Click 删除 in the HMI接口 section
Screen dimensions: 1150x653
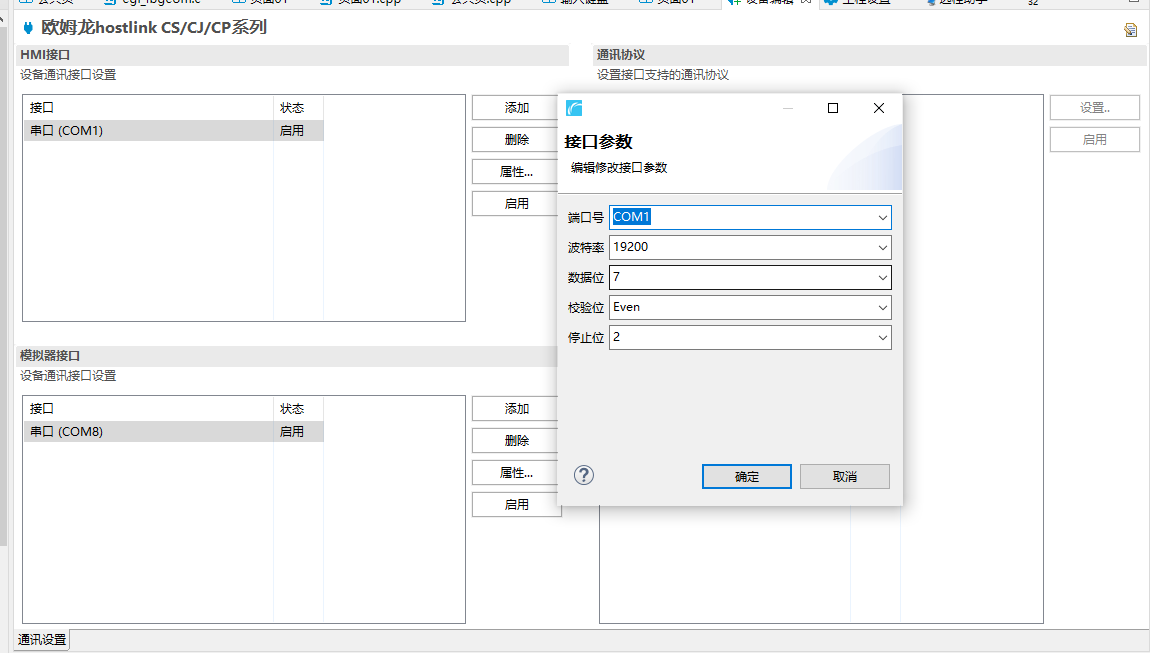516,139
